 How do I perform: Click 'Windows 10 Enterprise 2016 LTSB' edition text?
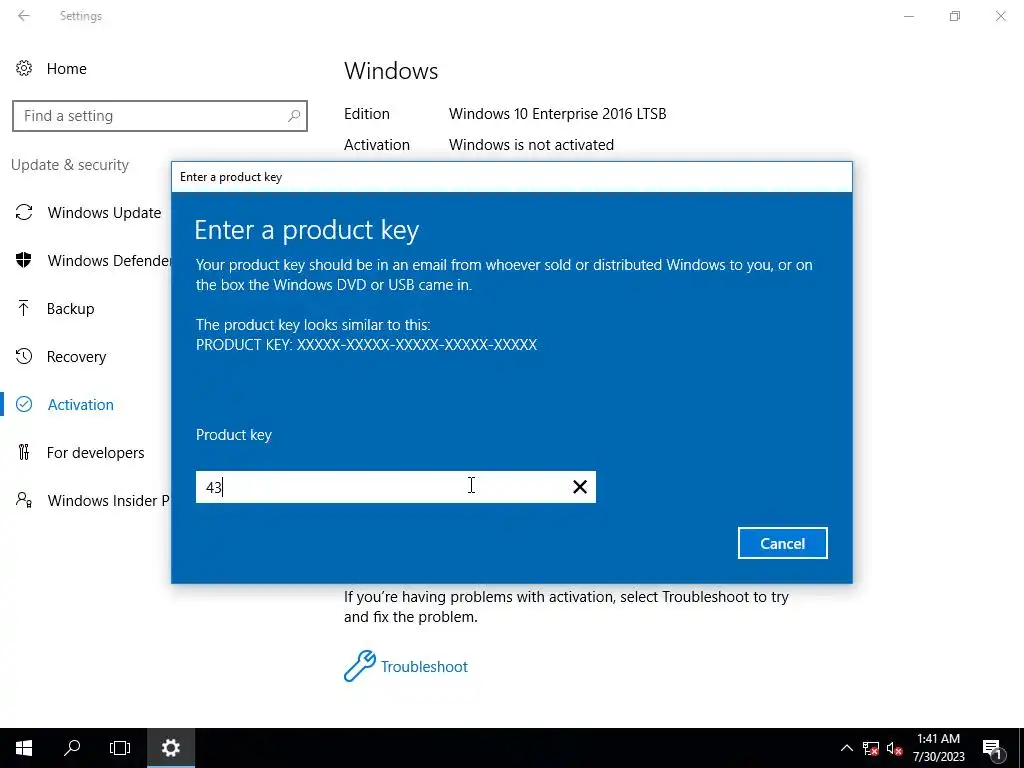point(557,114)
